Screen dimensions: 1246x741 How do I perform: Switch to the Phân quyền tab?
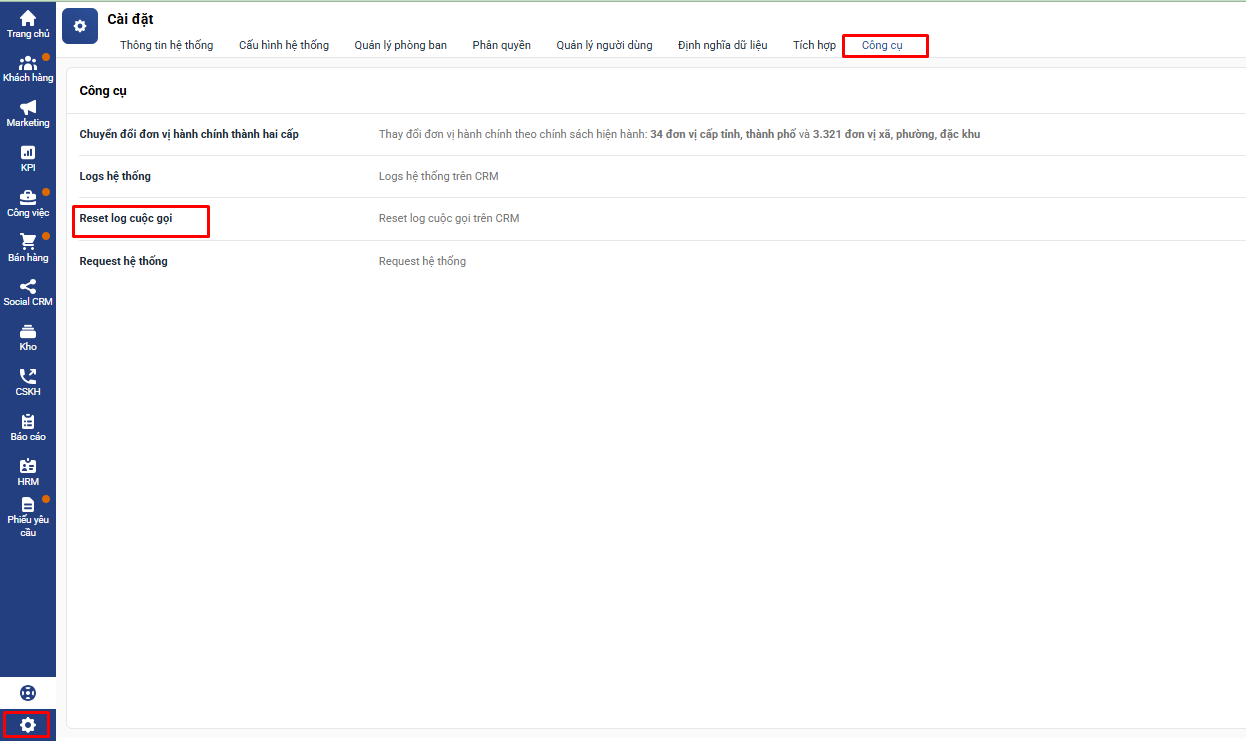(501, 45)
